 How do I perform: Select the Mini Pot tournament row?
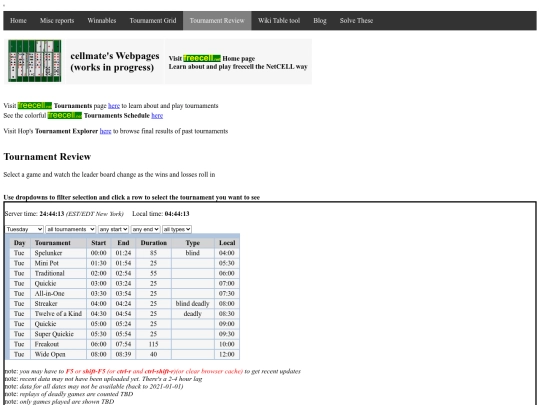124,263
